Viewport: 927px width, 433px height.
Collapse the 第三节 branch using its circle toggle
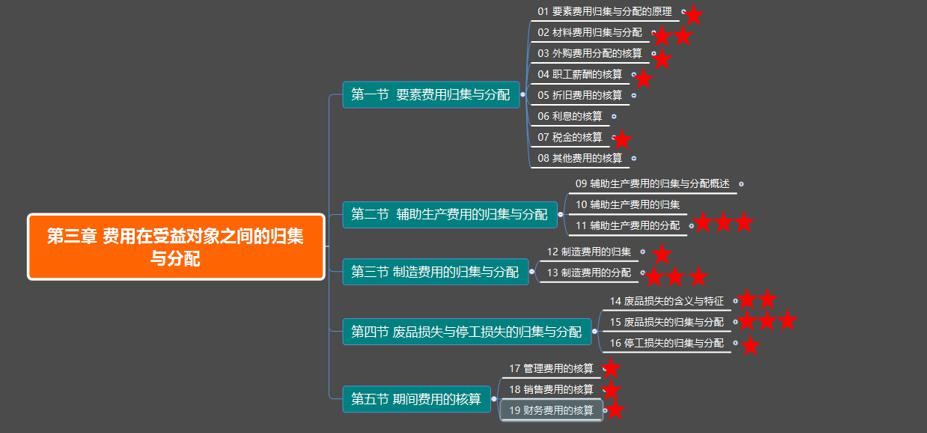click(532, 272)
